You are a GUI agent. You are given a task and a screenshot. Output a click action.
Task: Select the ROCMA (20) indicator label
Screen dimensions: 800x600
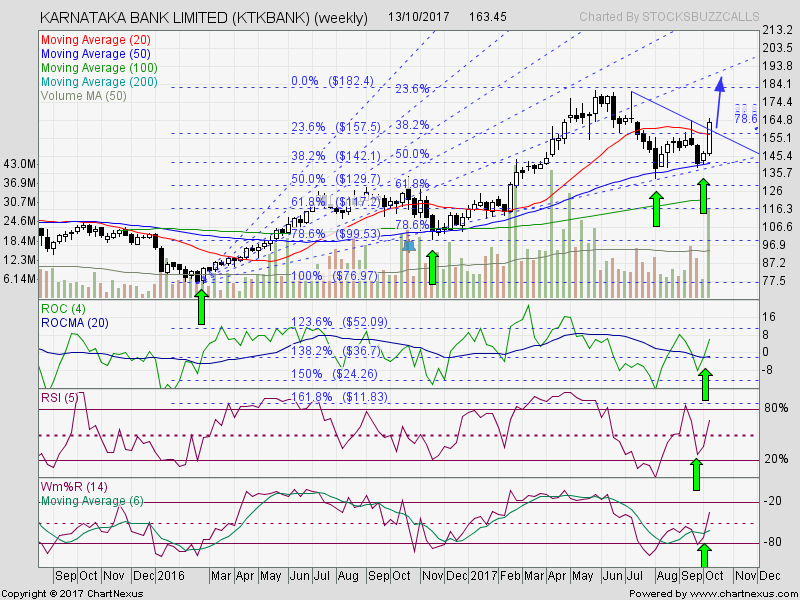tap(74, 323)
